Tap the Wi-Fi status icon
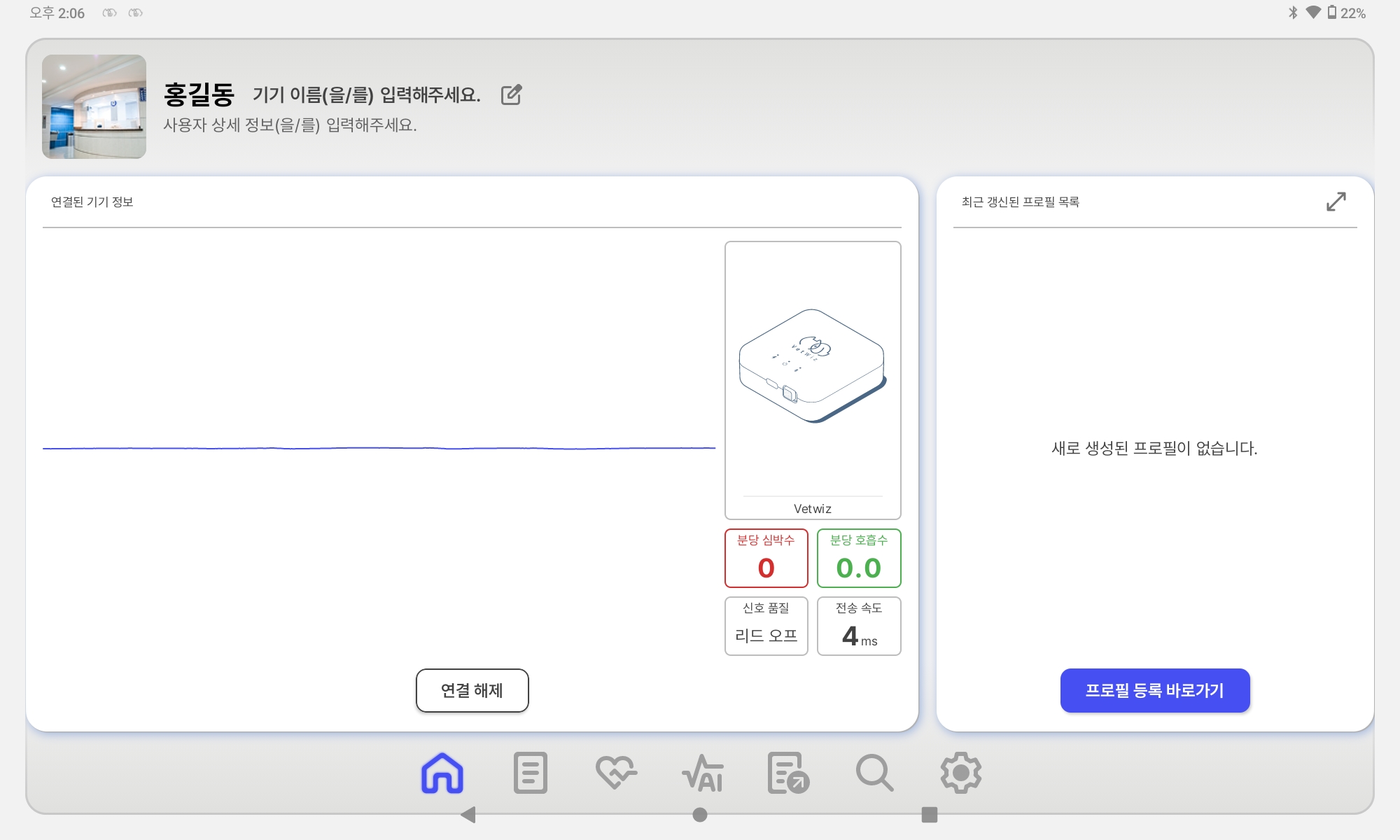Screen dimensions: 1400x840 point(1313,13)
